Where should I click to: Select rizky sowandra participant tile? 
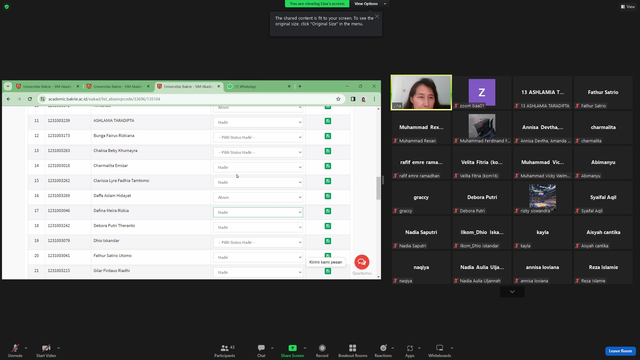click(x=542, y=197)
